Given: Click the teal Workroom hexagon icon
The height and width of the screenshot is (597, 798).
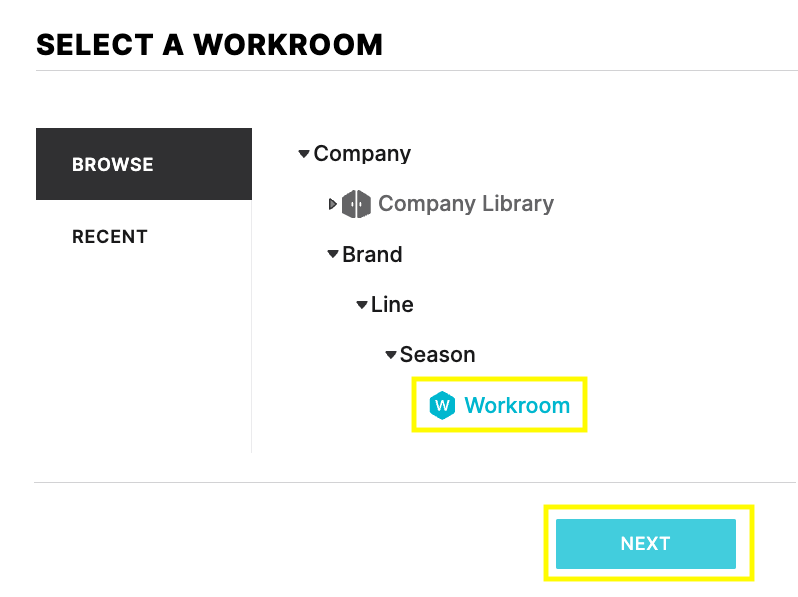Looking at the screenshot, I should (x=441, y=405).
